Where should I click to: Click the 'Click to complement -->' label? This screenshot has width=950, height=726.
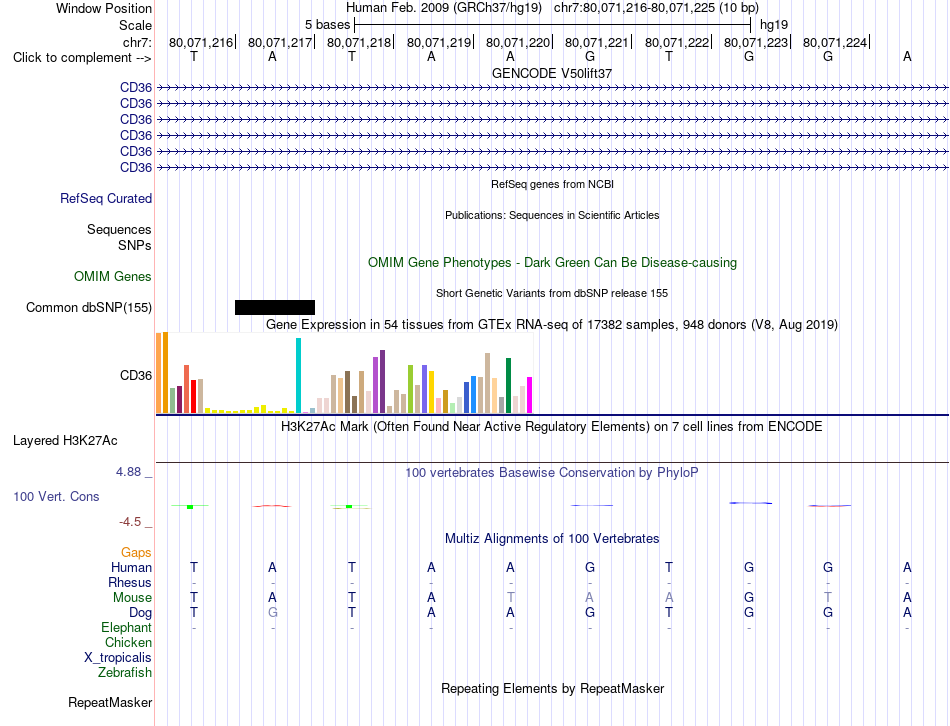pos(82,58)
